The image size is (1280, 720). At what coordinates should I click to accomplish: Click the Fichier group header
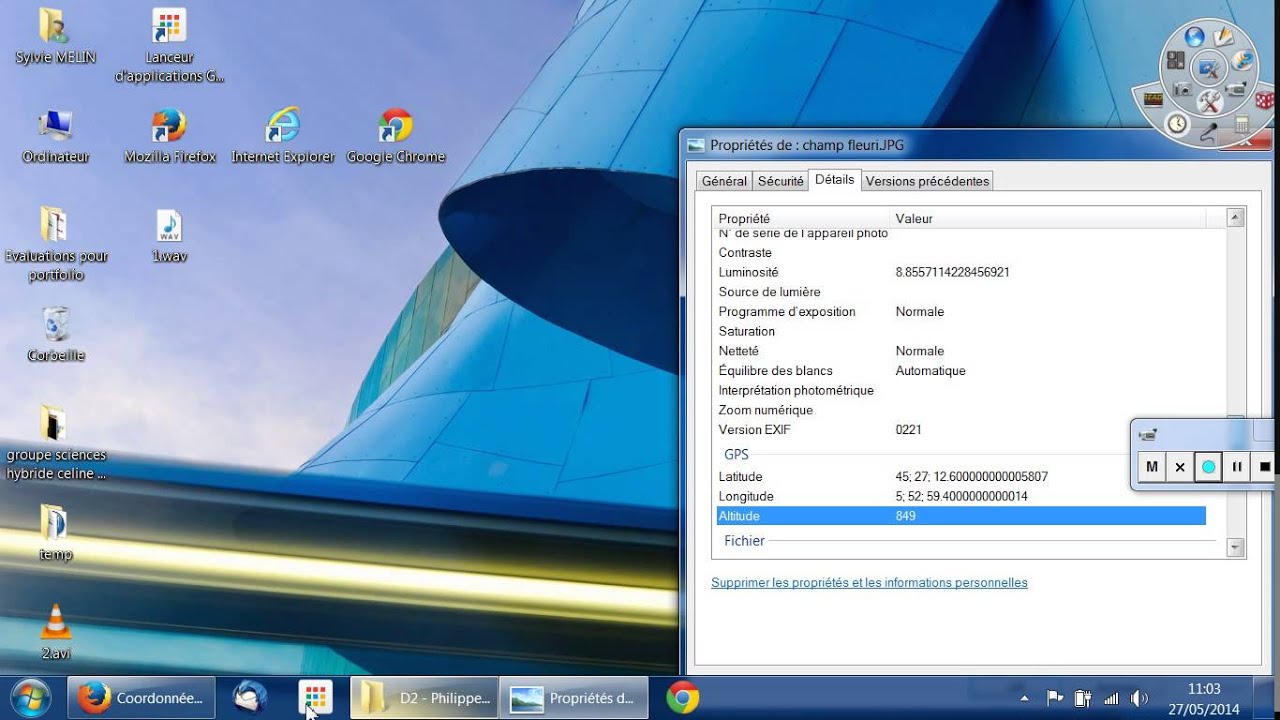[744, 541]
